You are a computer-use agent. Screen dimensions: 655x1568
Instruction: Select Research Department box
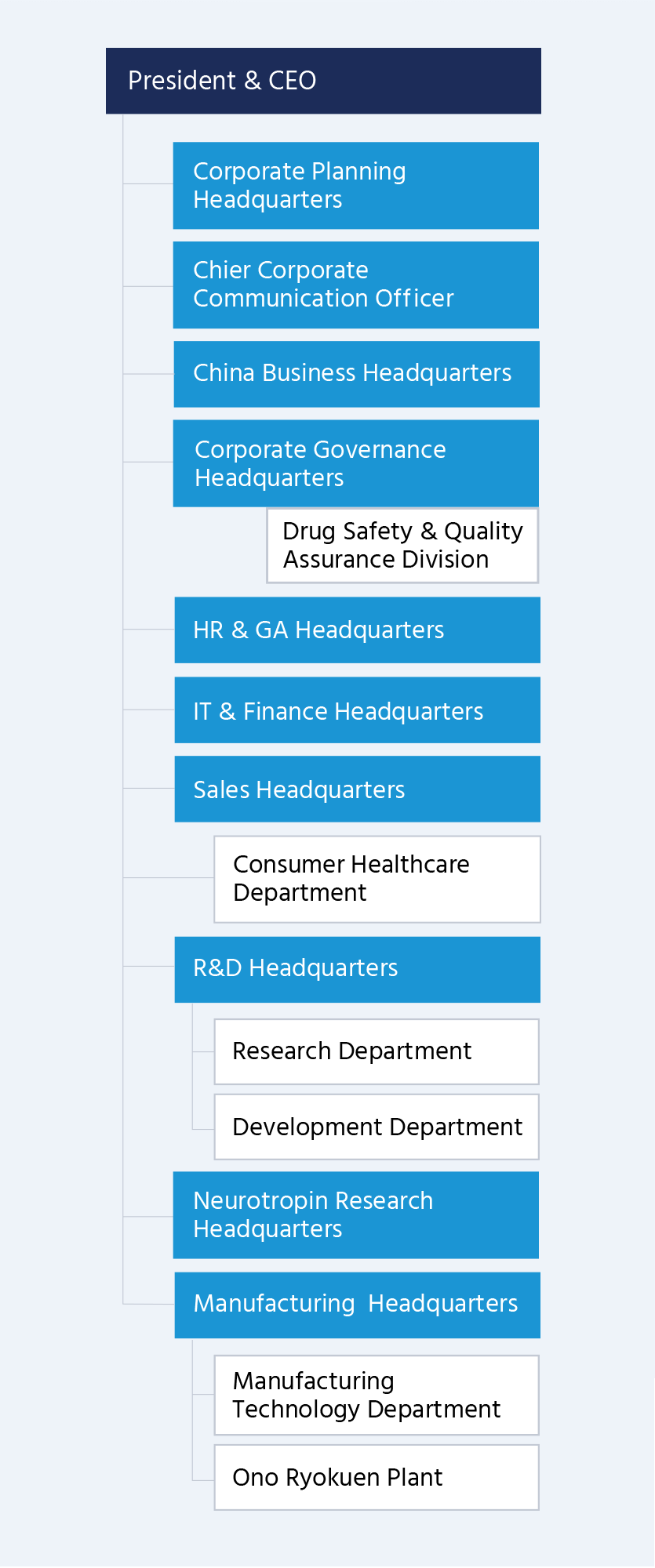click(377, 1051)
